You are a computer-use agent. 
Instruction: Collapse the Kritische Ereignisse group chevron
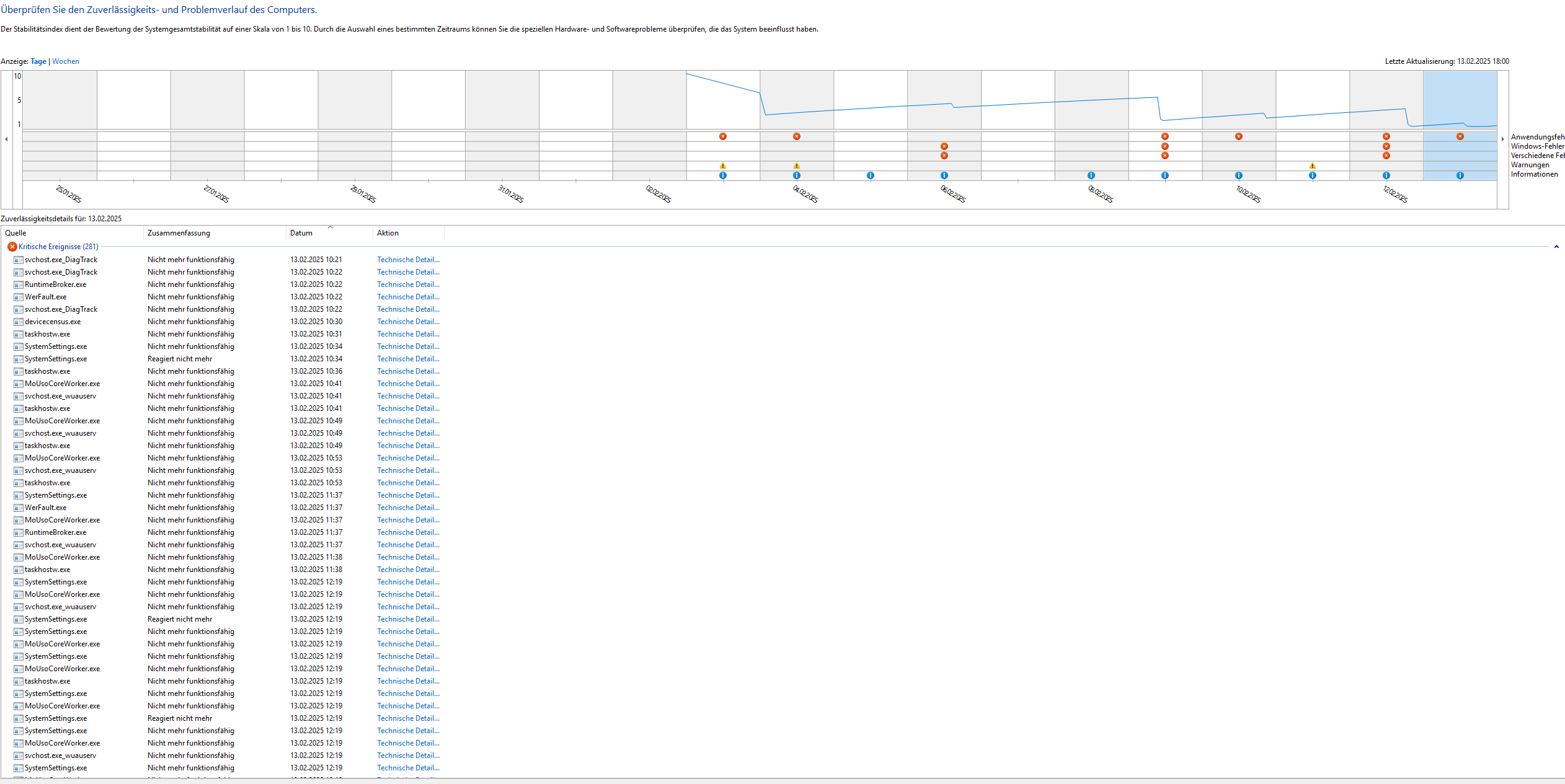pyautogui.click(x=1556, y=247)
